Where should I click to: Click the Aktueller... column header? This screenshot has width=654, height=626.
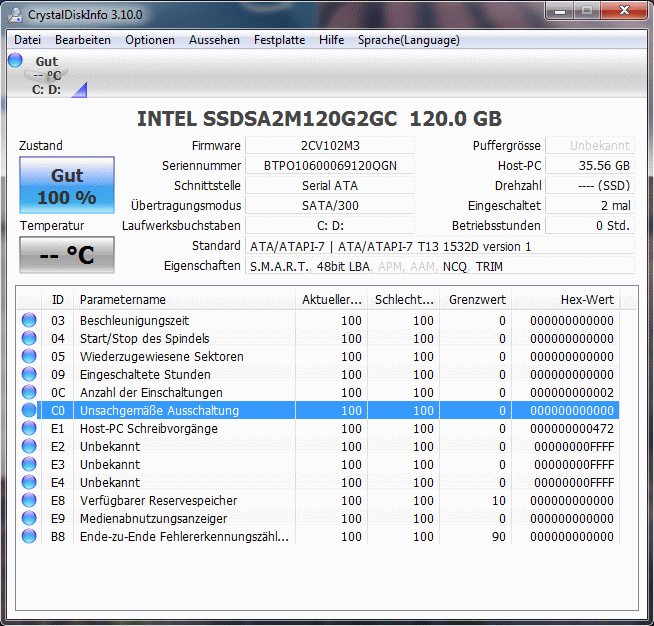coord(332,299)
